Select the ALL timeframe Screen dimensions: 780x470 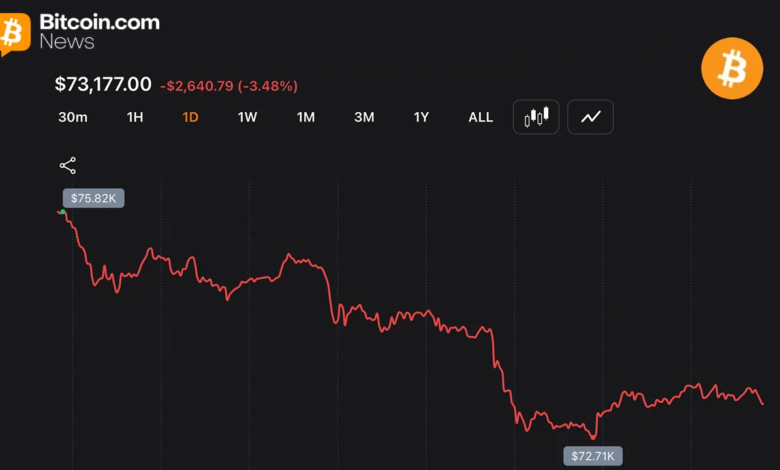(x=481, y=117)
